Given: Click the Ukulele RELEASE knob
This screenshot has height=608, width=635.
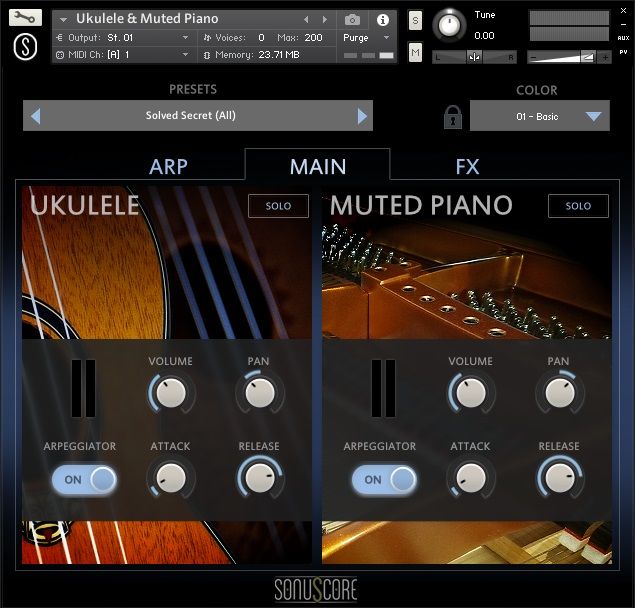Looking at the screenshot, I should pyautogui.click(x=260, y=478).
